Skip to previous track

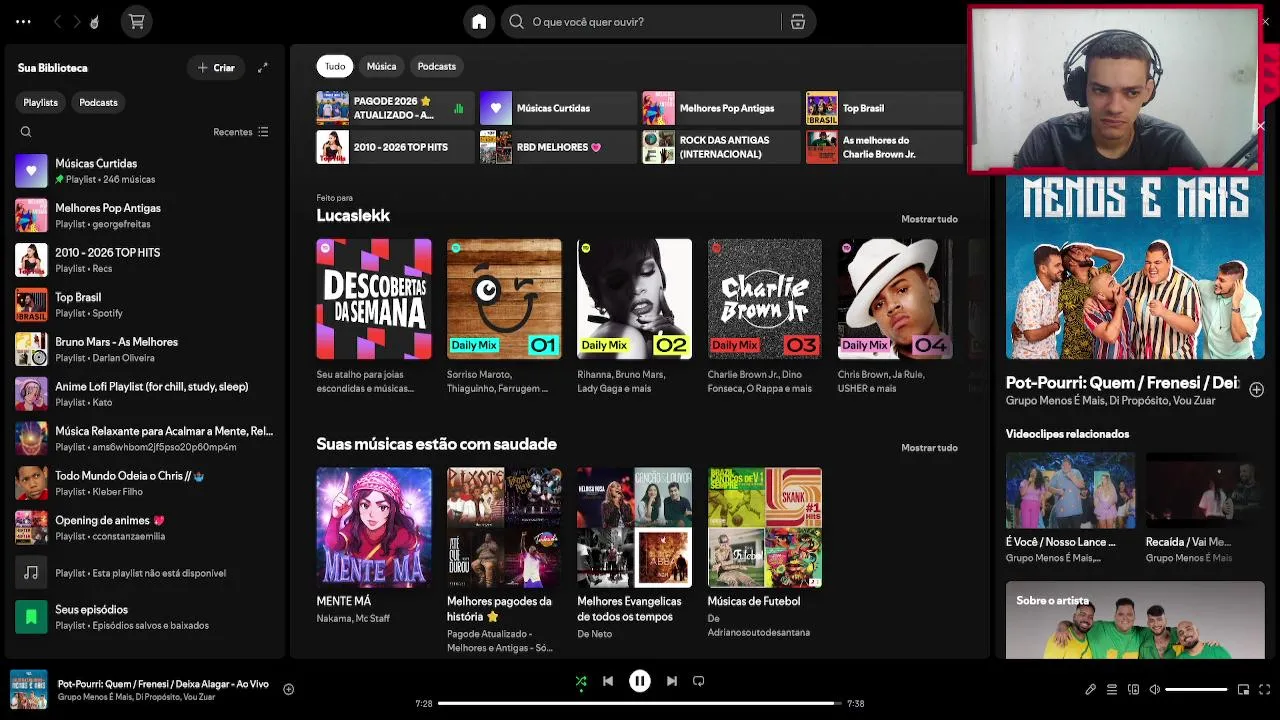(608, 682)
